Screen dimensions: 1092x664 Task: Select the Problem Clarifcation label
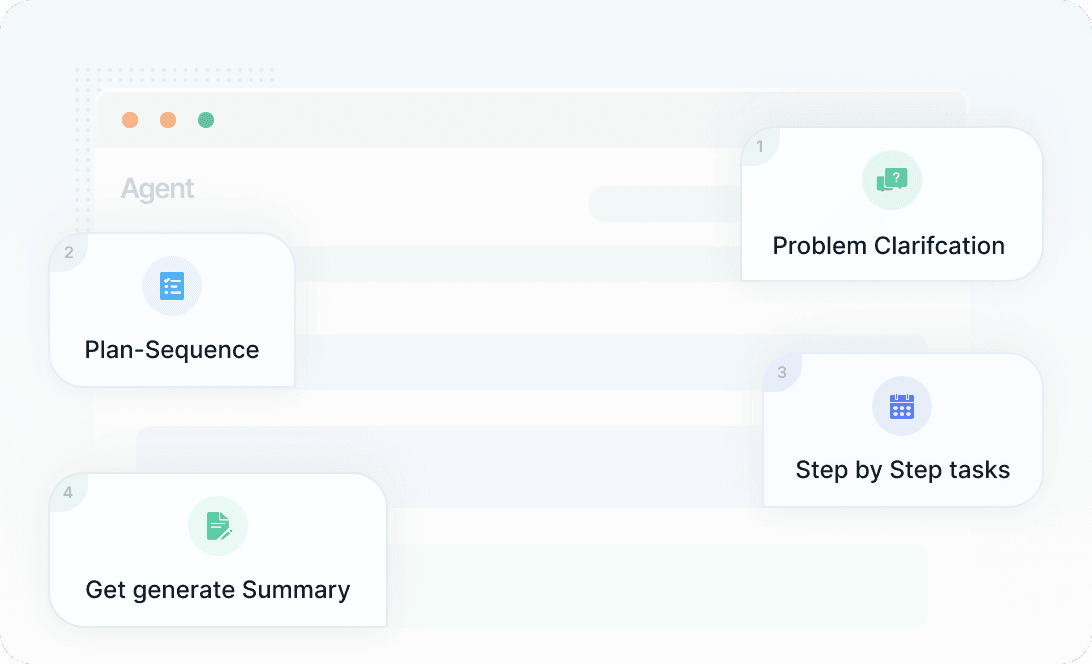point(888,246)
